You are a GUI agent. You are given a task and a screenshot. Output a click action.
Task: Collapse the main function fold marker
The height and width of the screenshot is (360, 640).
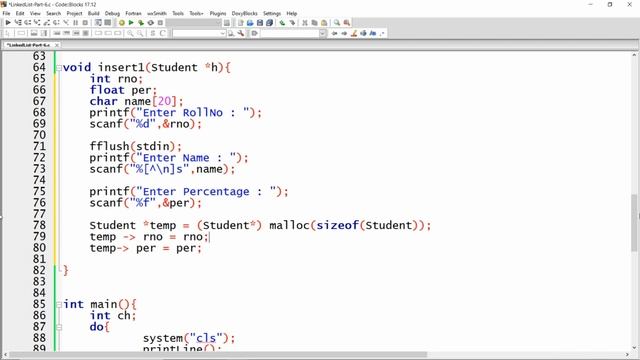[59, 304]
